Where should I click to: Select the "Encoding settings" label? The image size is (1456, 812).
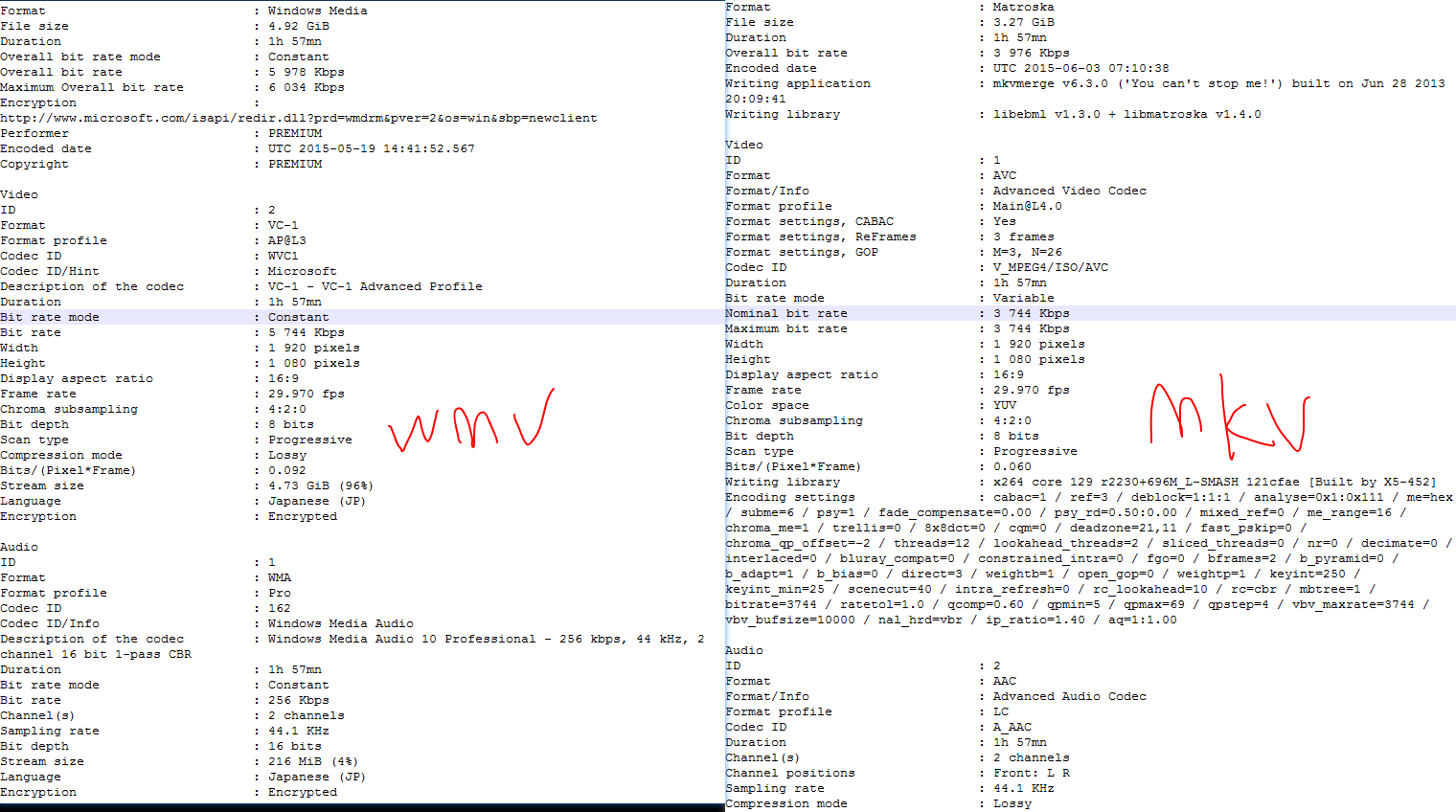pos(790,497)
